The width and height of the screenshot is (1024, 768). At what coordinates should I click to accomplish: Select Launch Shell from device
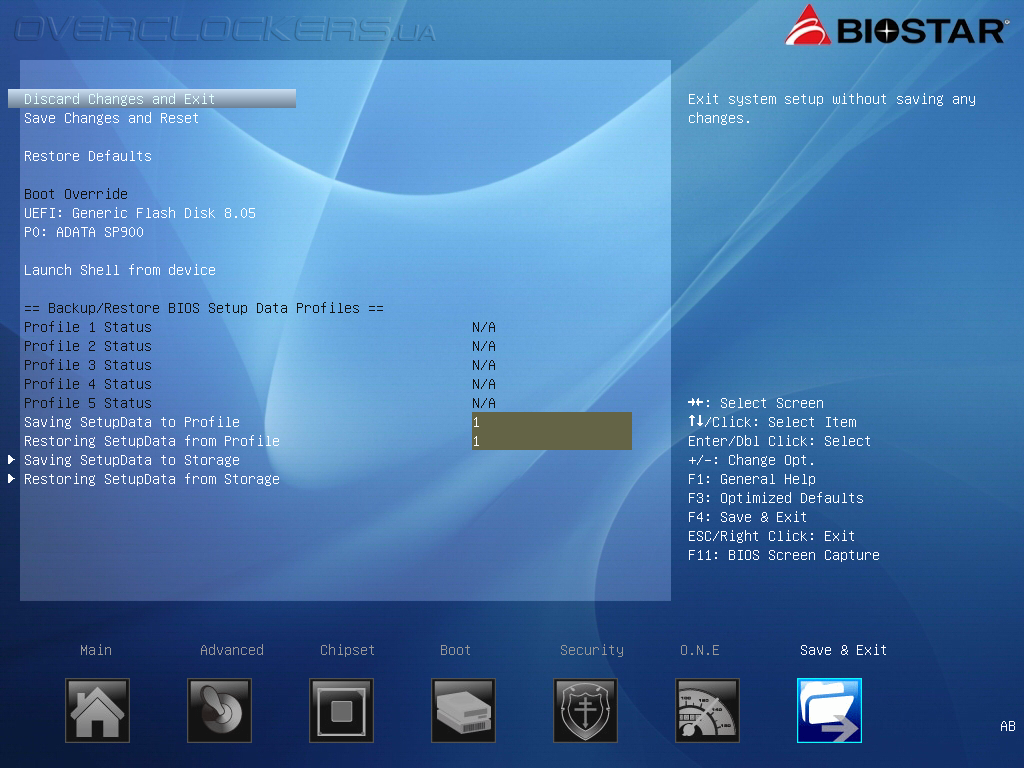120,270
